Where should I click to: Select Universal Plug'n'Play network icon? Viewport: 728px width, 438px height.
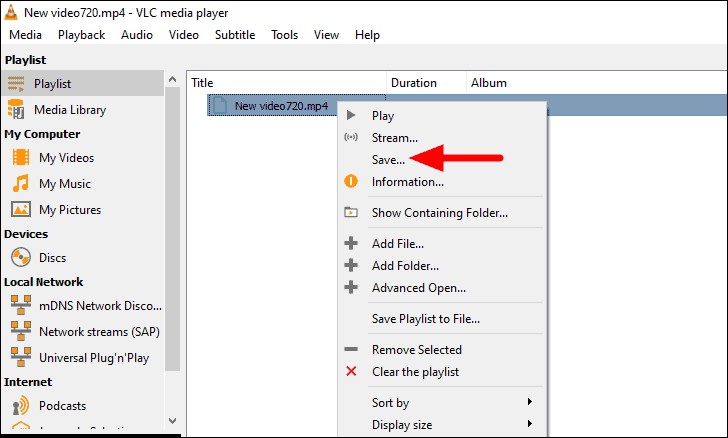(x=21, y=357)
